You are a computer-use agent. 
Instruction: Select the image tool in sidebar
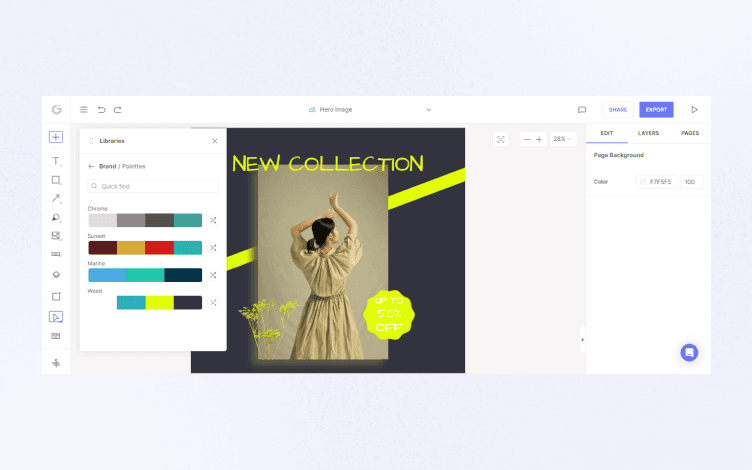[56, 235]
